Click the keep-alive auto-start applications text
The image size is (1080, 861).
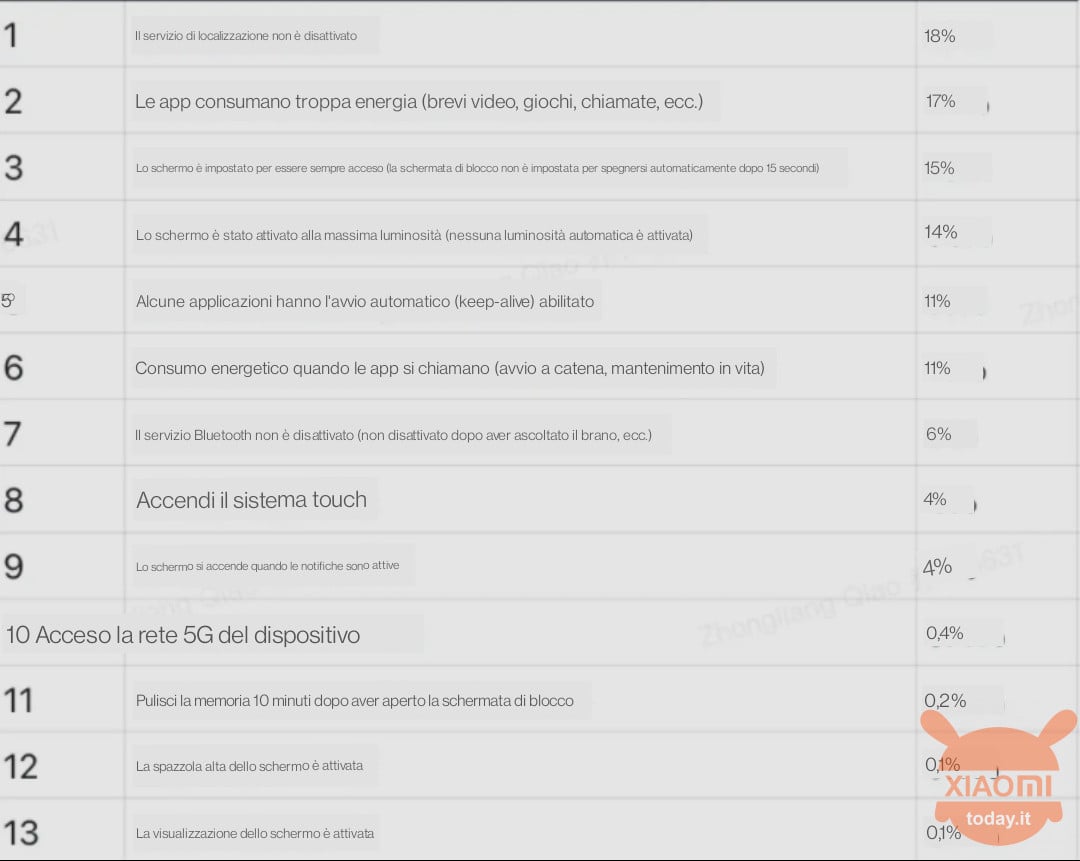365,301
